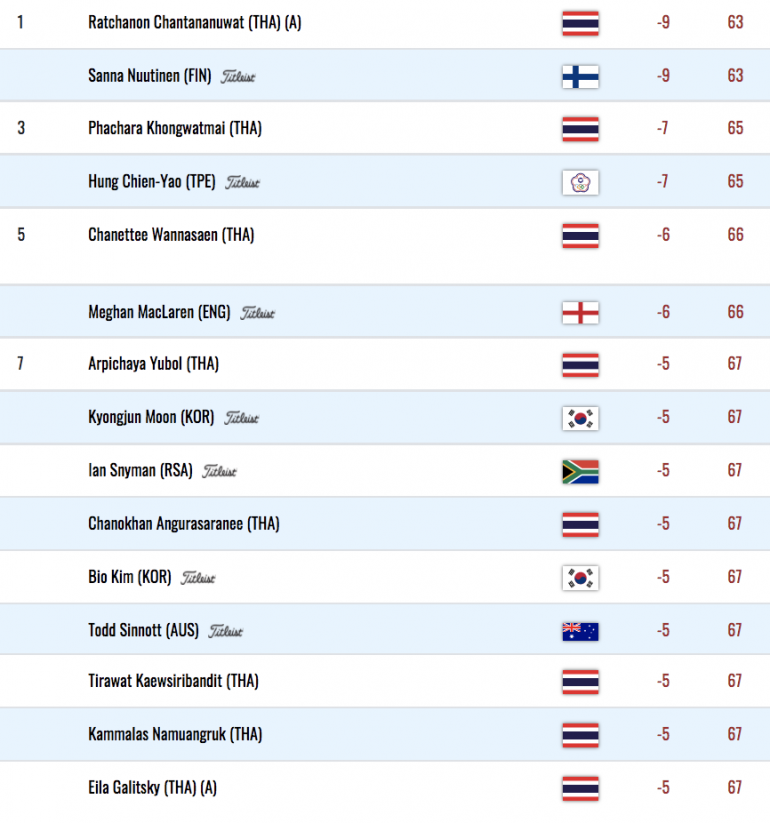770x823 pixels.
Task: Click Korea flag beside Kyongjun Moon
Action: (x=580, y=418)
